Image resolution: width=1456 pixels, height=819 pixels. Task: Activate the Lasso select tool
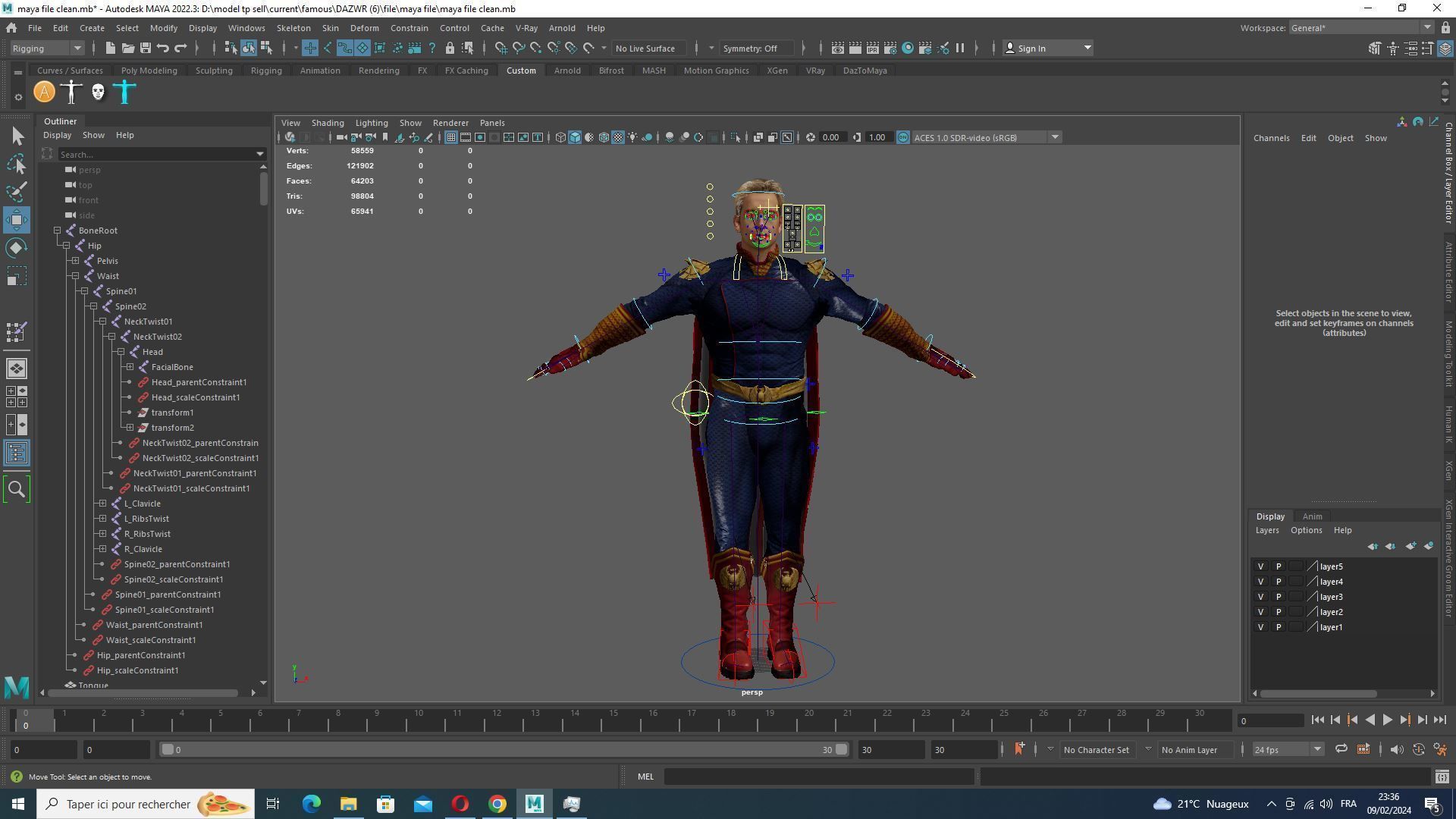click(x=17, y=164)
